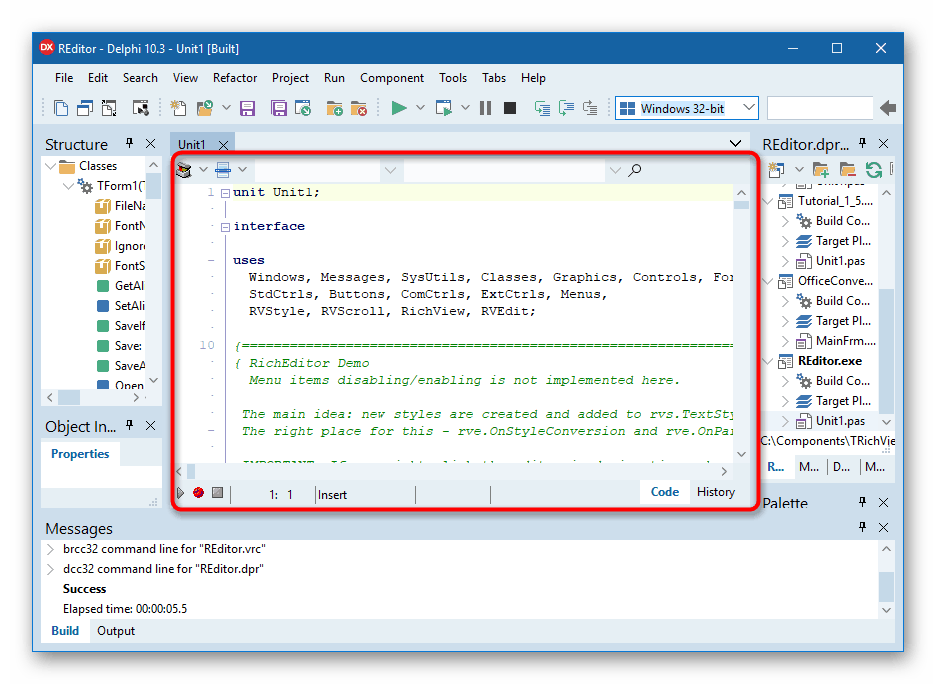The width and height of the screenshot is (936, 684).
Task: Click the search magnifier icon in editor toolbar
Action: 635,170
